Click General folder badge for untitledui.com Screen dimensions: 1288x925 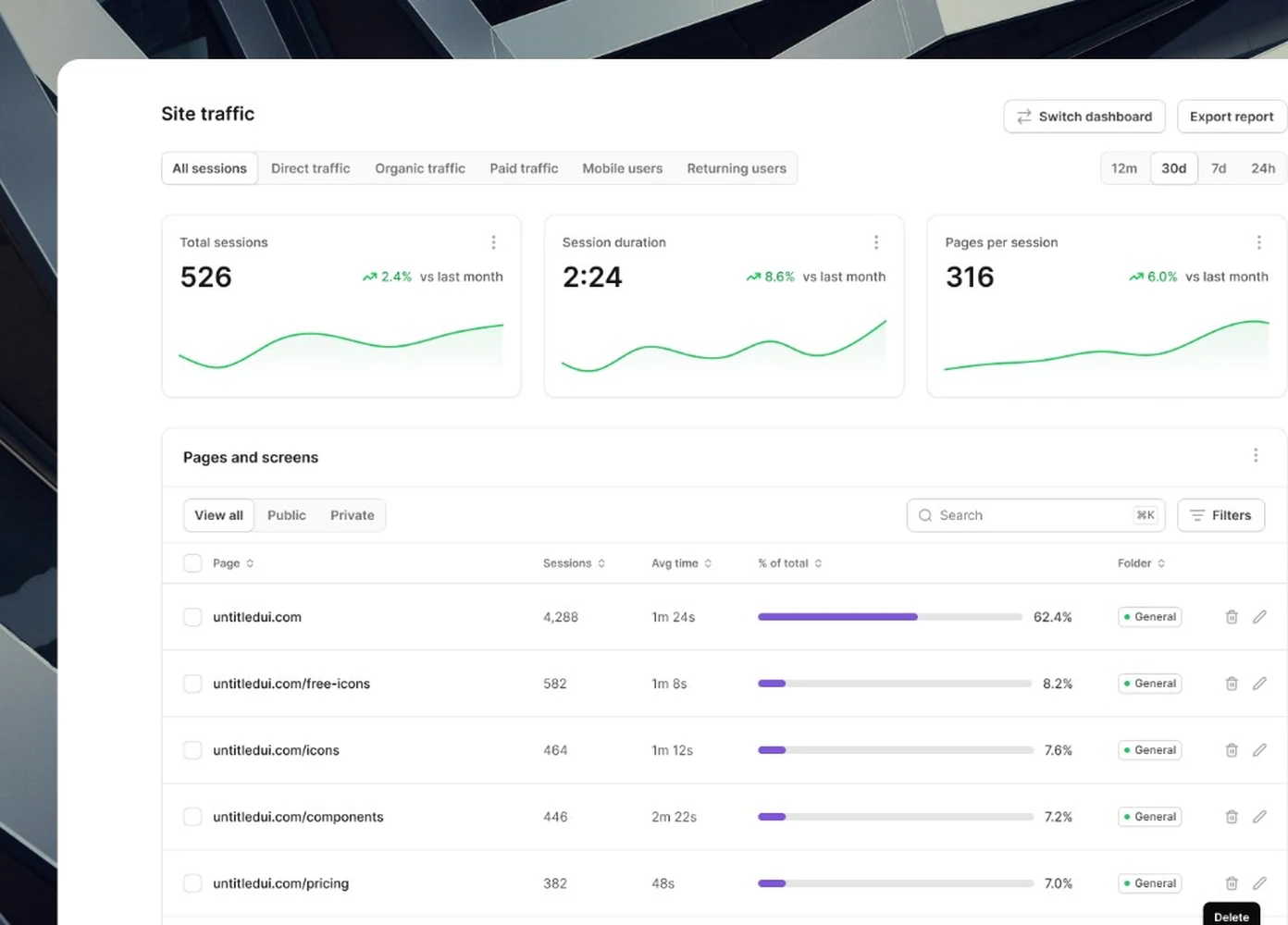(x=1150, y=617)
